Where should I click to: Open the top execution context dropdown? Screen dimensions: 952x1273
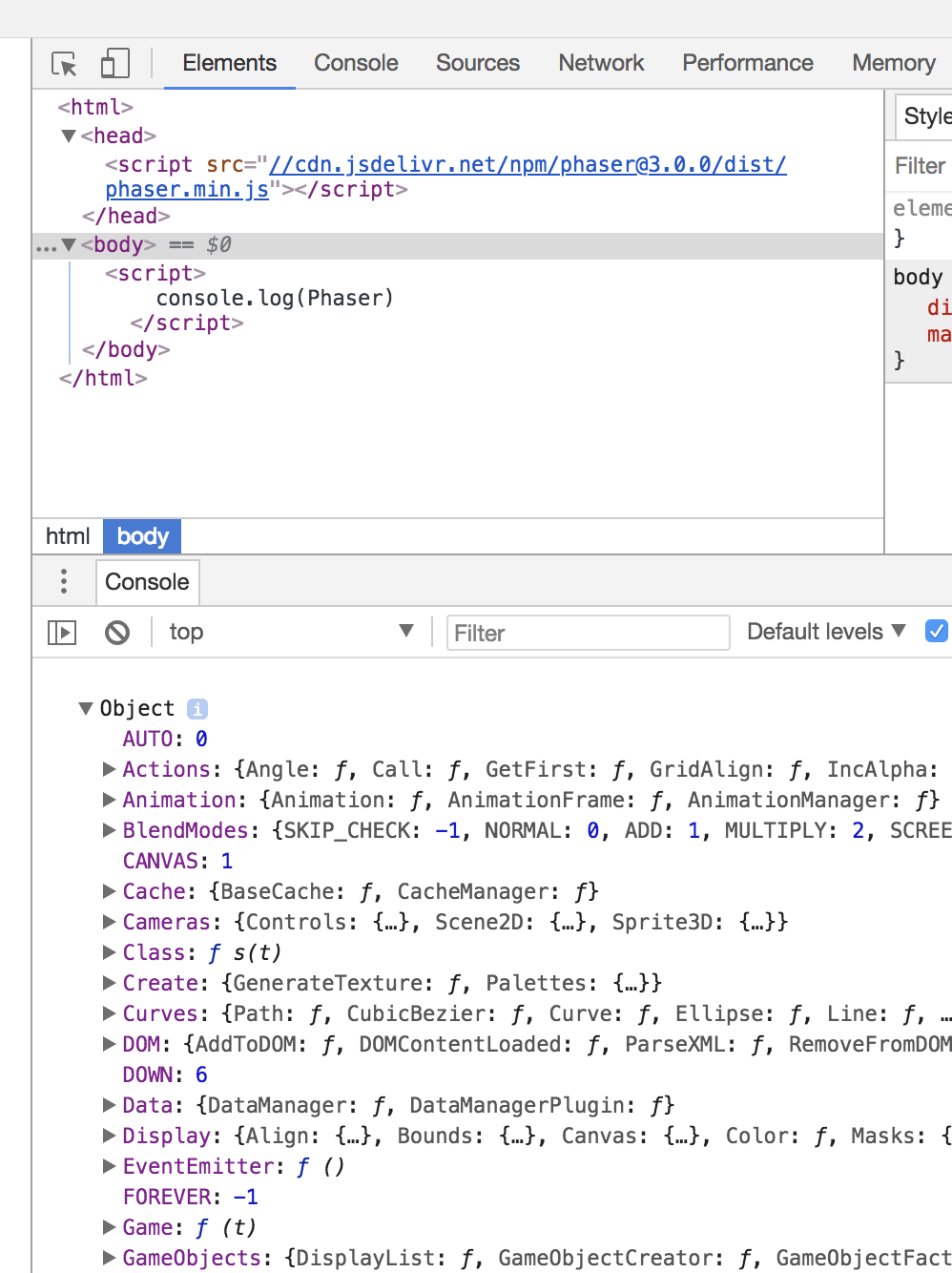pos(291,632)
